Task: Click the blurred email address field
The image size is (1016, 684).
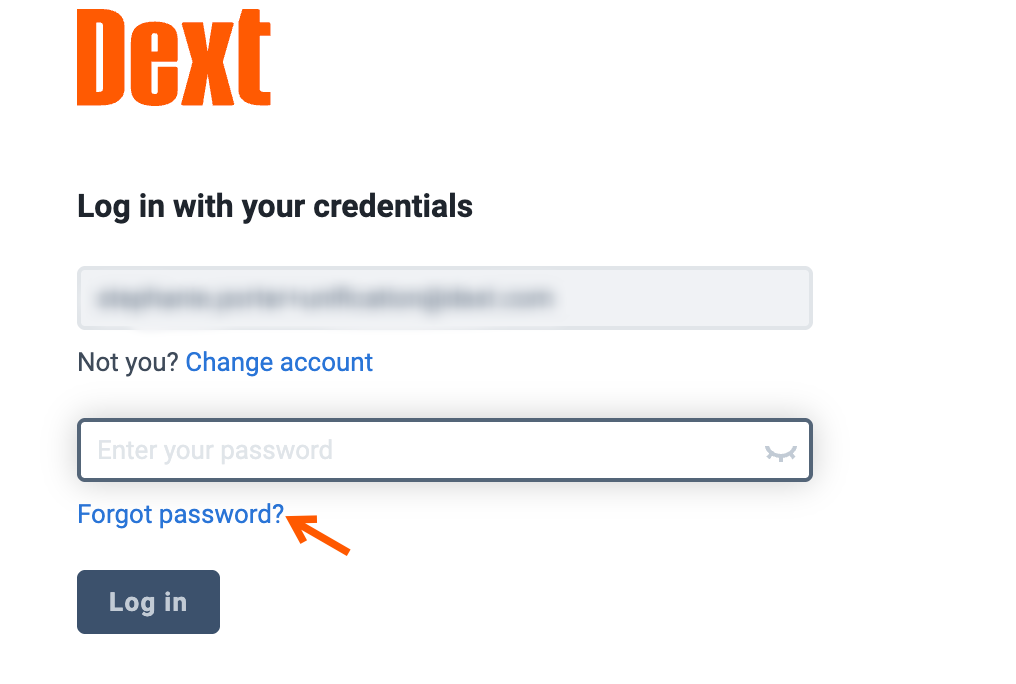Action: click(444, 298)
